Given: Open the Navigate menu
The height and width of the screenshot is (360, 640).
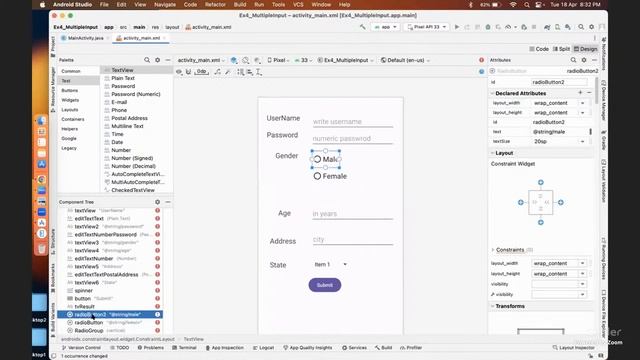Looking at the screenshot, I should (165, 4).
